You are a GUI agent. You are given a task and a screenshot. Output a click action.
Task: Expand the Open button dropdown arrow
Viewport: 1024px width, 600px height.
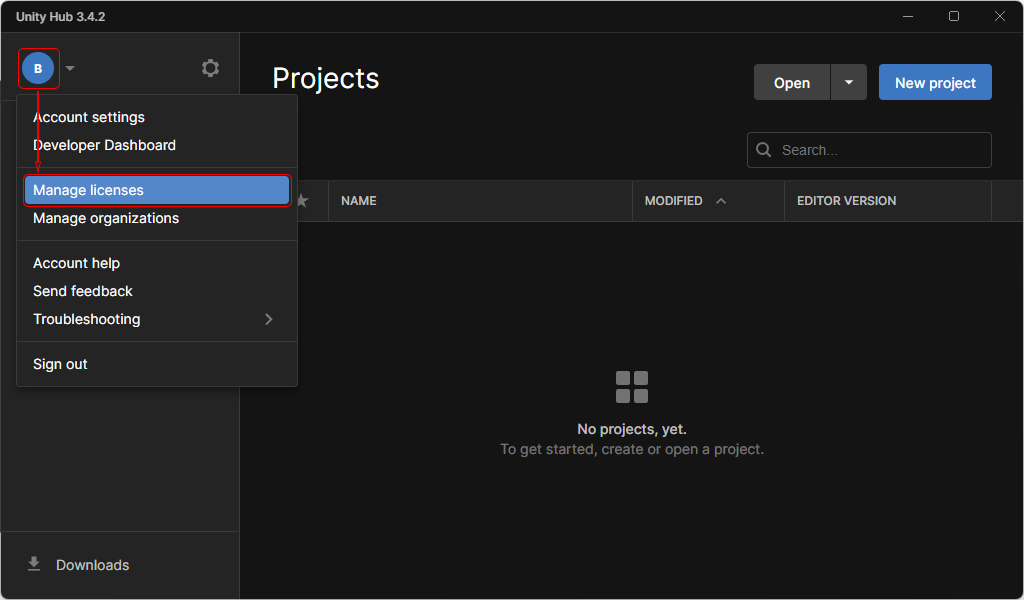pyautogui.click(x=849, y=82)
